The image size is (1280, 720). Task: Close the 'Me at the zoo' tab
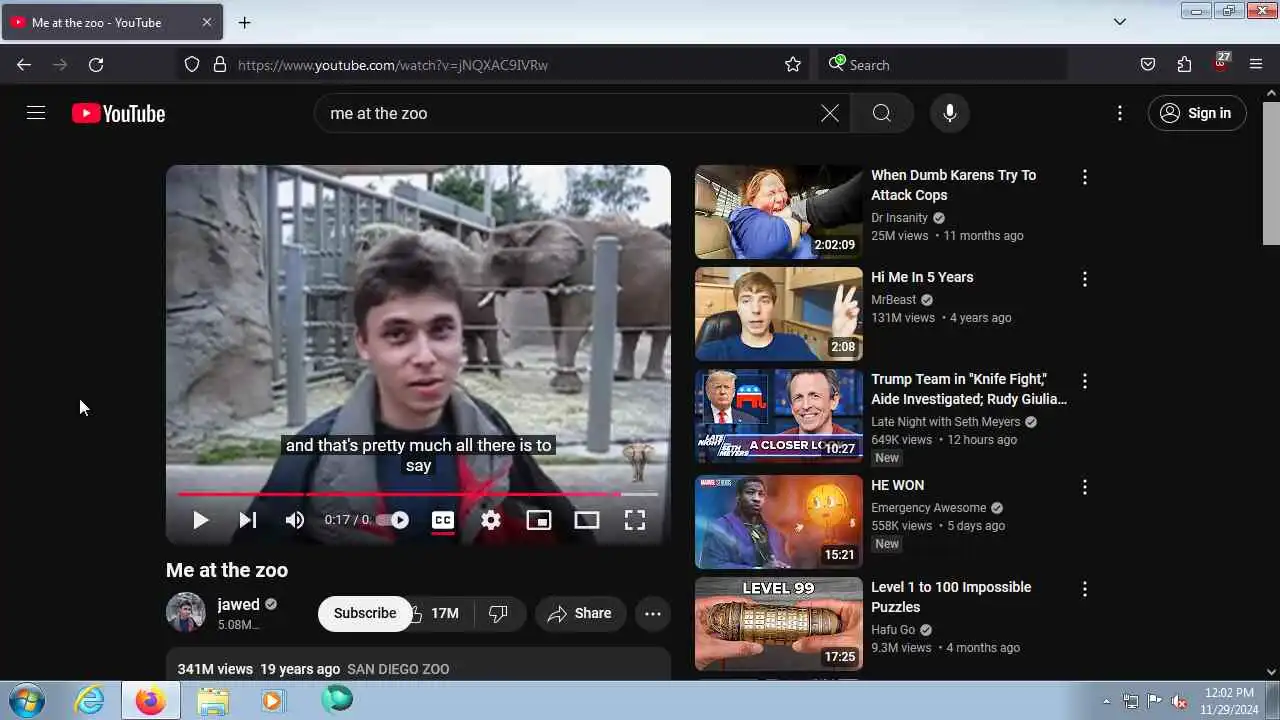207,22
